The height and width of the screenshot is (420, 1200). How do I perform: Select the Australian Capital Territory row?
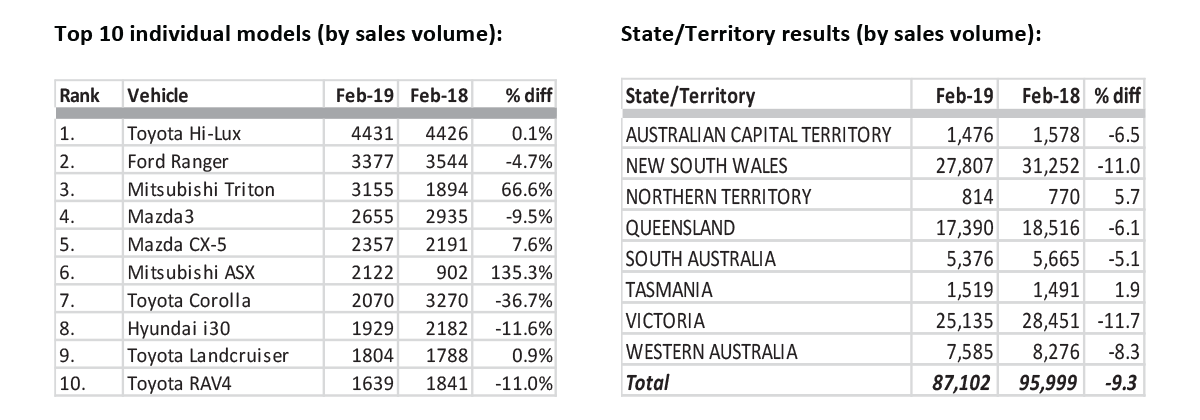[x=757, y=133]
